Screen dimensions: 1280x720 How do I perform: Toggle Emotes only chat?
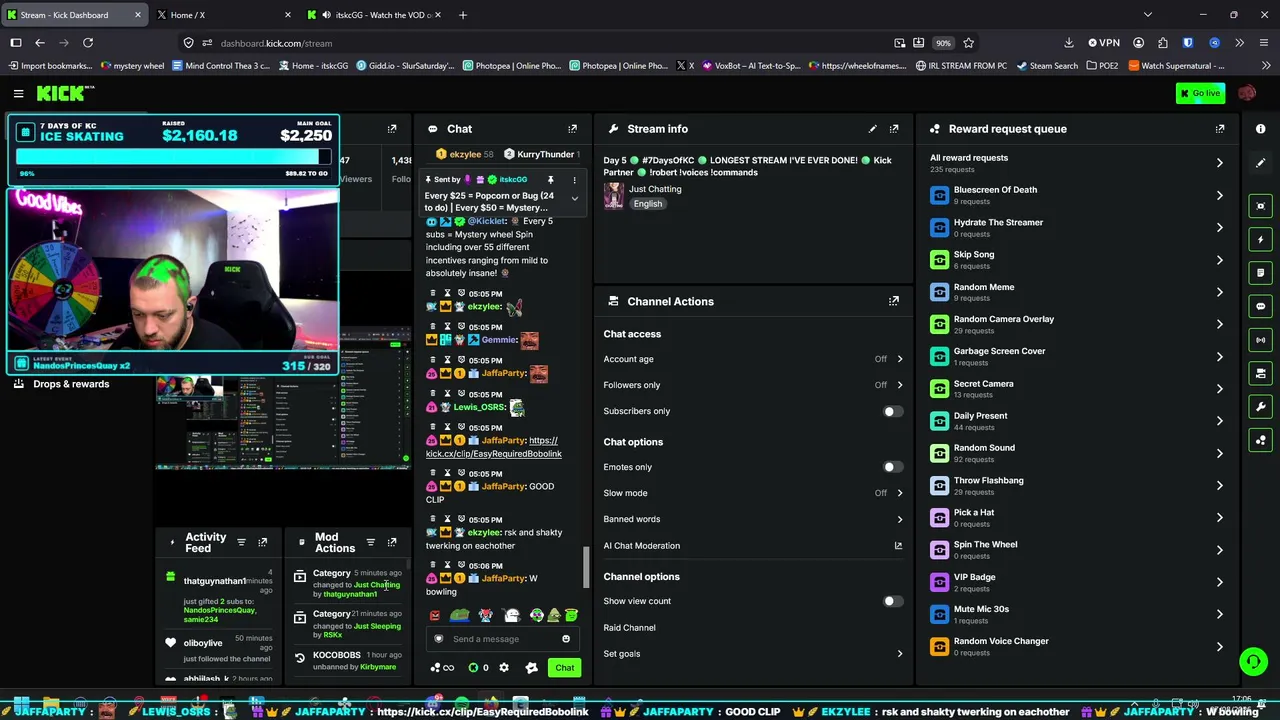[892, 467]
